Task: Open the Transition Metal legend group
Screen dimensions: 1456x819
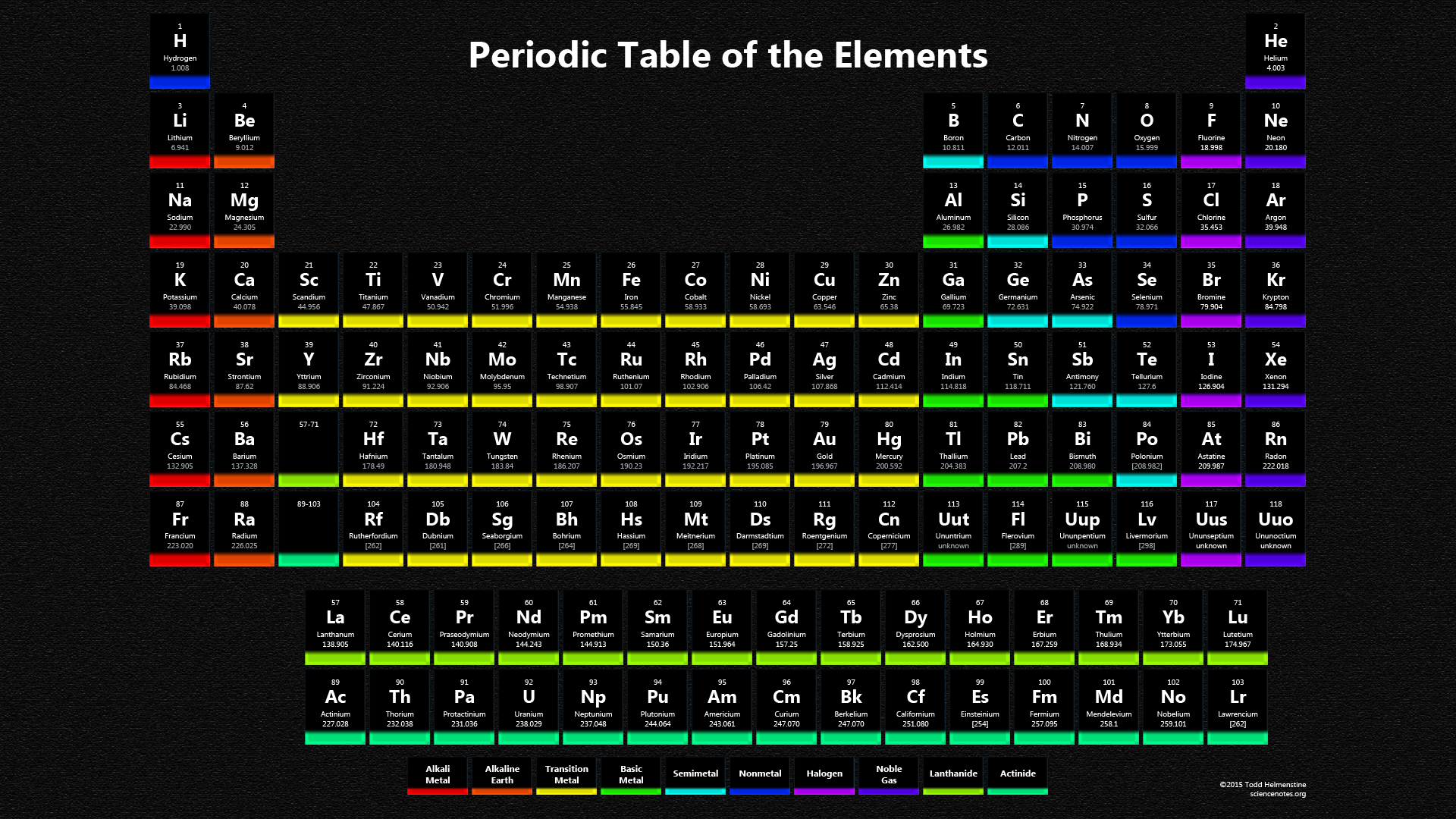Action: [x=566, y=774]
